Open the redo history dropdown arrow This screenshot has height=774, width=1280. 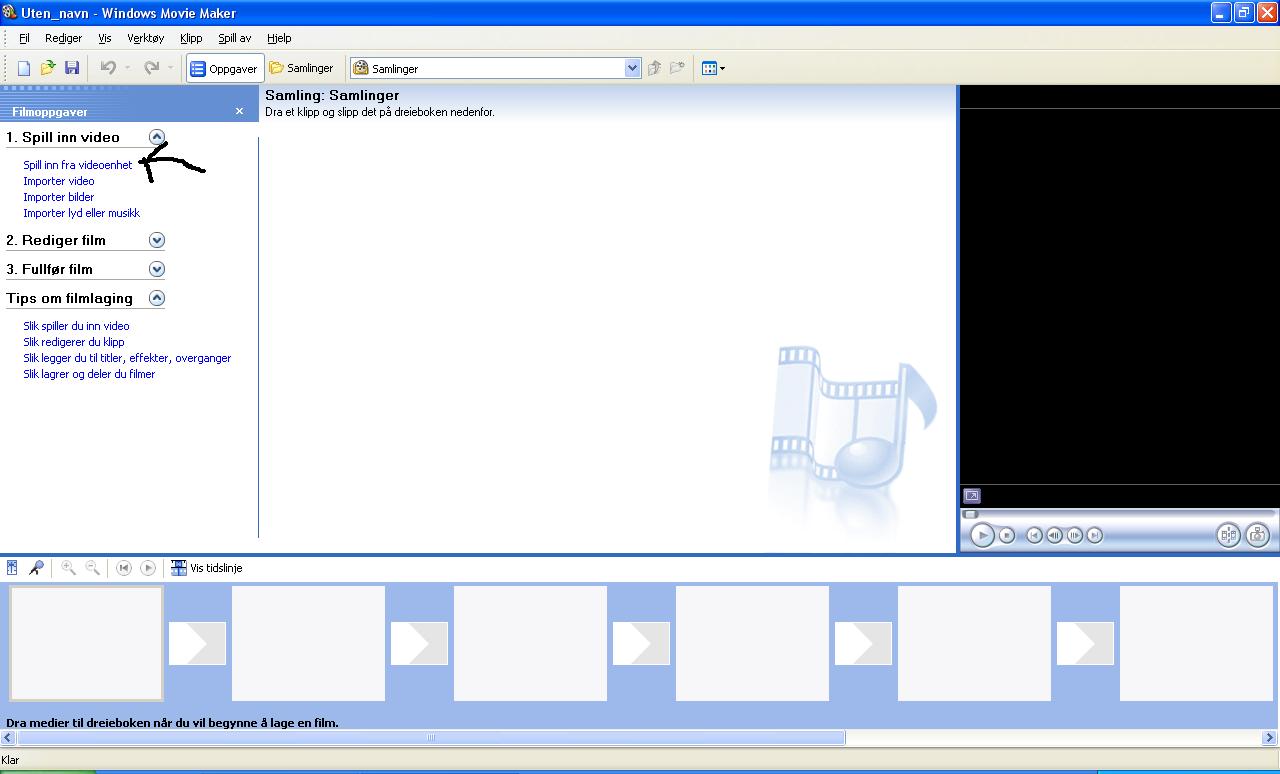point(171,68)
